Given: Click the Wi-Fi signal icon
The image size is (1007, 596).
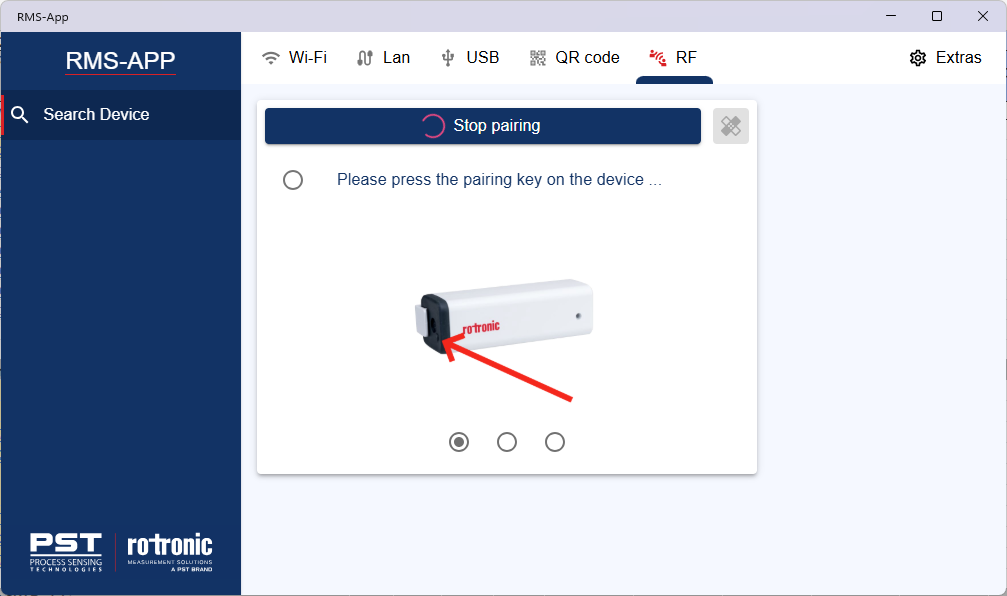Looking at the screenshot, I should pyautogui.click(x=271, y=58).
